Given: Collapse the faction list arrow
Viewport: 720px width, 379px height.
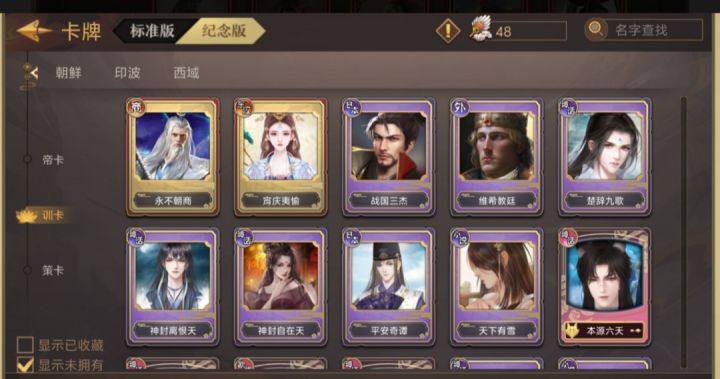Looking at the screenshot, I should 30,73.
